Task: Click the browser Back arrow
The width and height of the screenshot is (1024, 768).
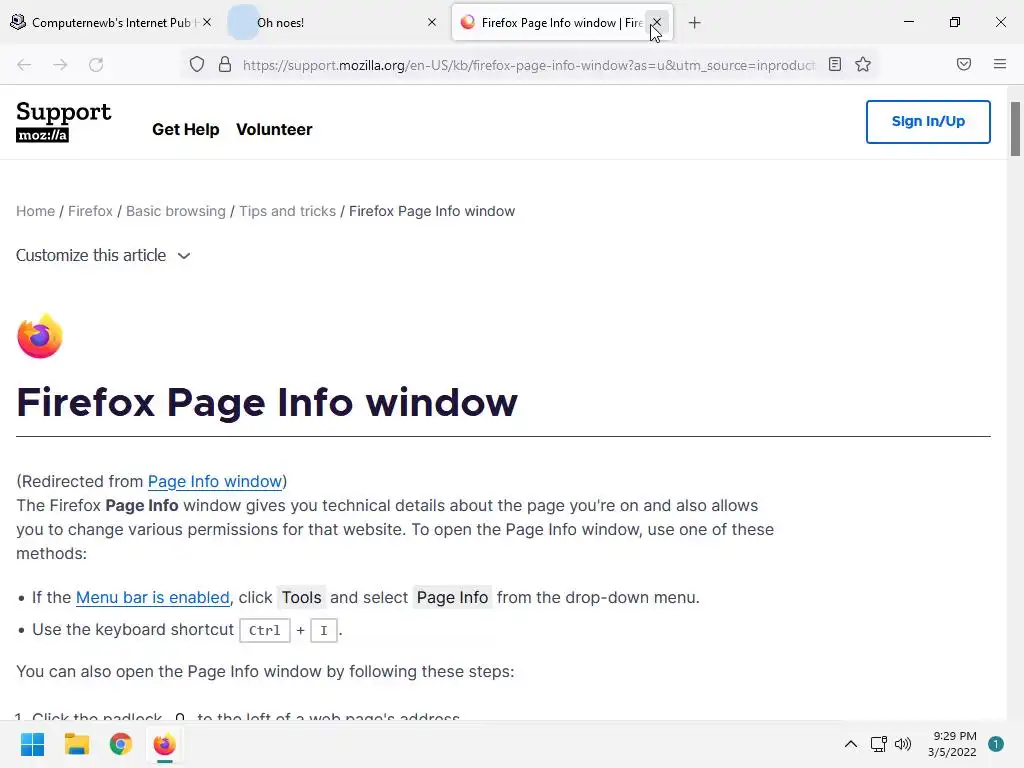Action: click(24, 65)
